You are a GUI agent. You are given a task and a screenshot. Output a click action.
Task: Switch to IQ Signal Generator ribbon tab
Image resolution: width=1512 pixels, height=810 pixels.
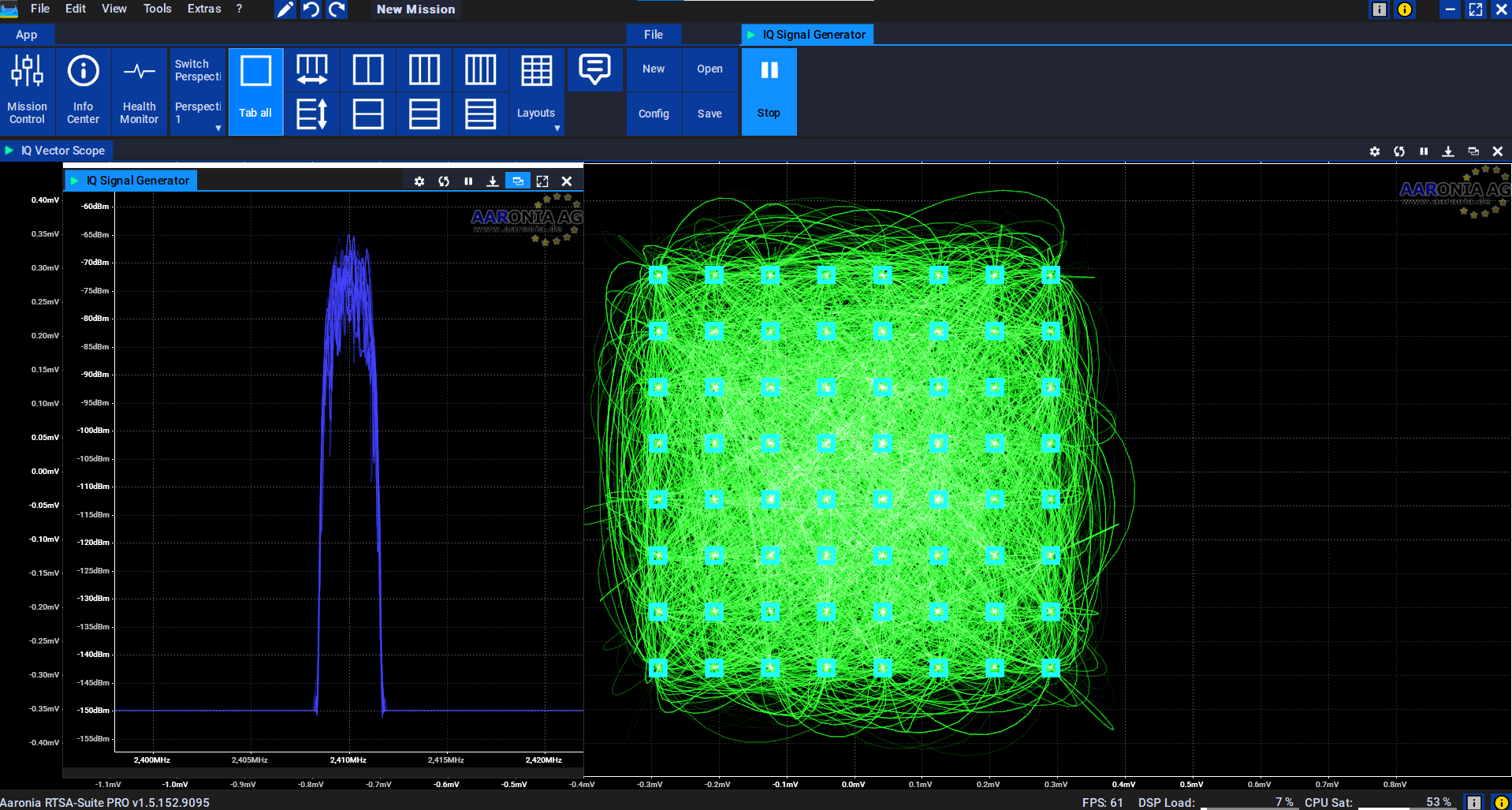[807, 35]
